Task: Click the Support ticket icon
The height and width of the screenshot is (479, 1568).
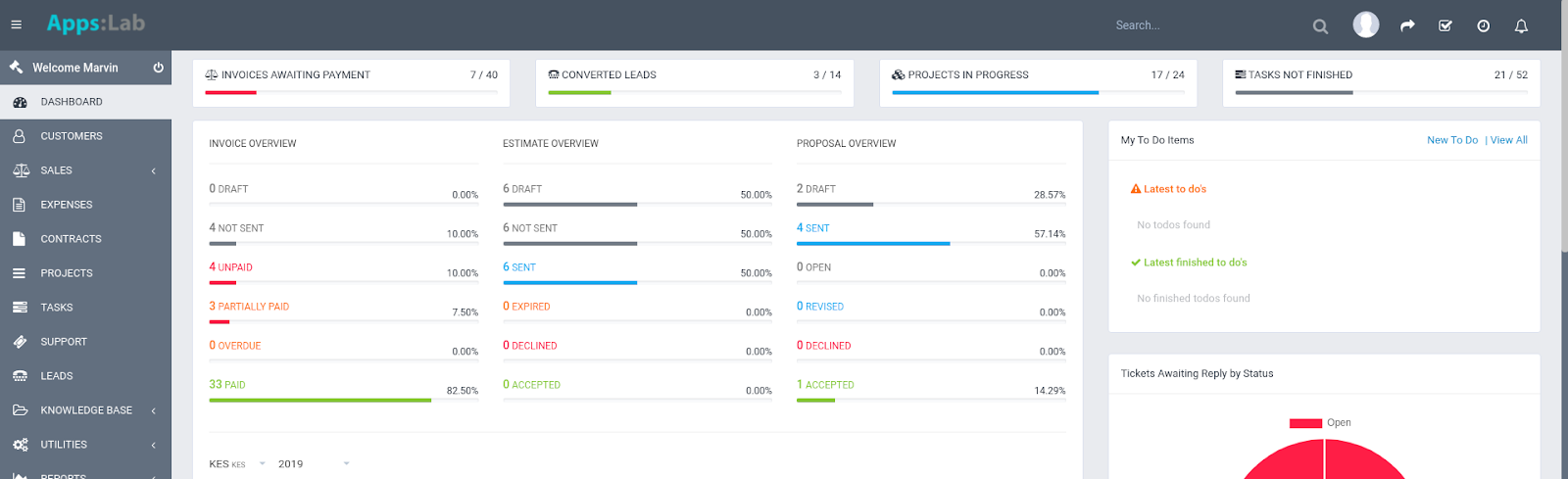Action: point(20,342)
